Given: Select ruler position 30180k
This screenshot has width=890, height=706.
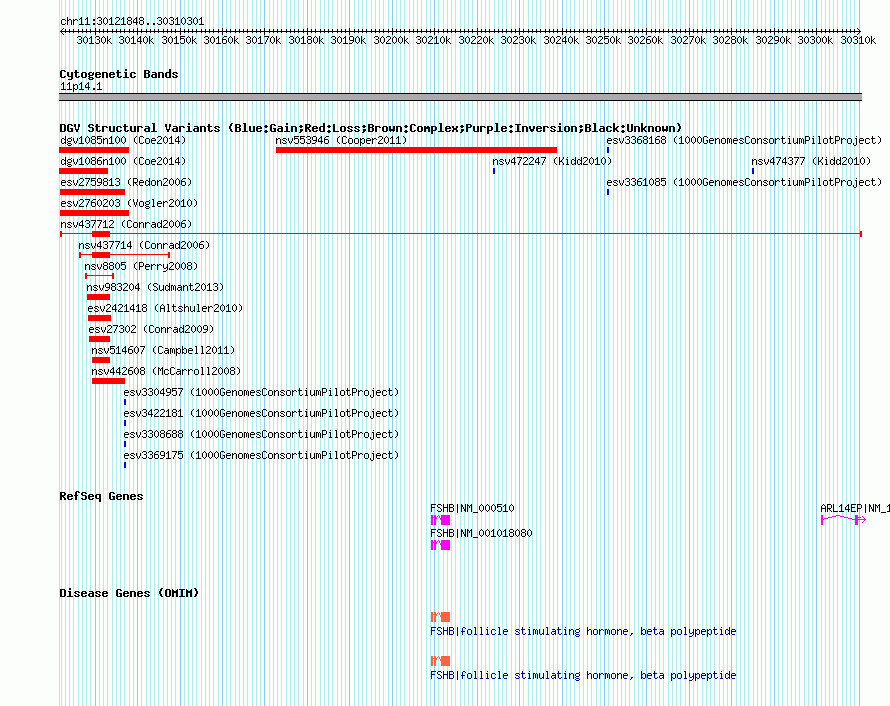Looking at the screenshot, I should coord(307,40).
